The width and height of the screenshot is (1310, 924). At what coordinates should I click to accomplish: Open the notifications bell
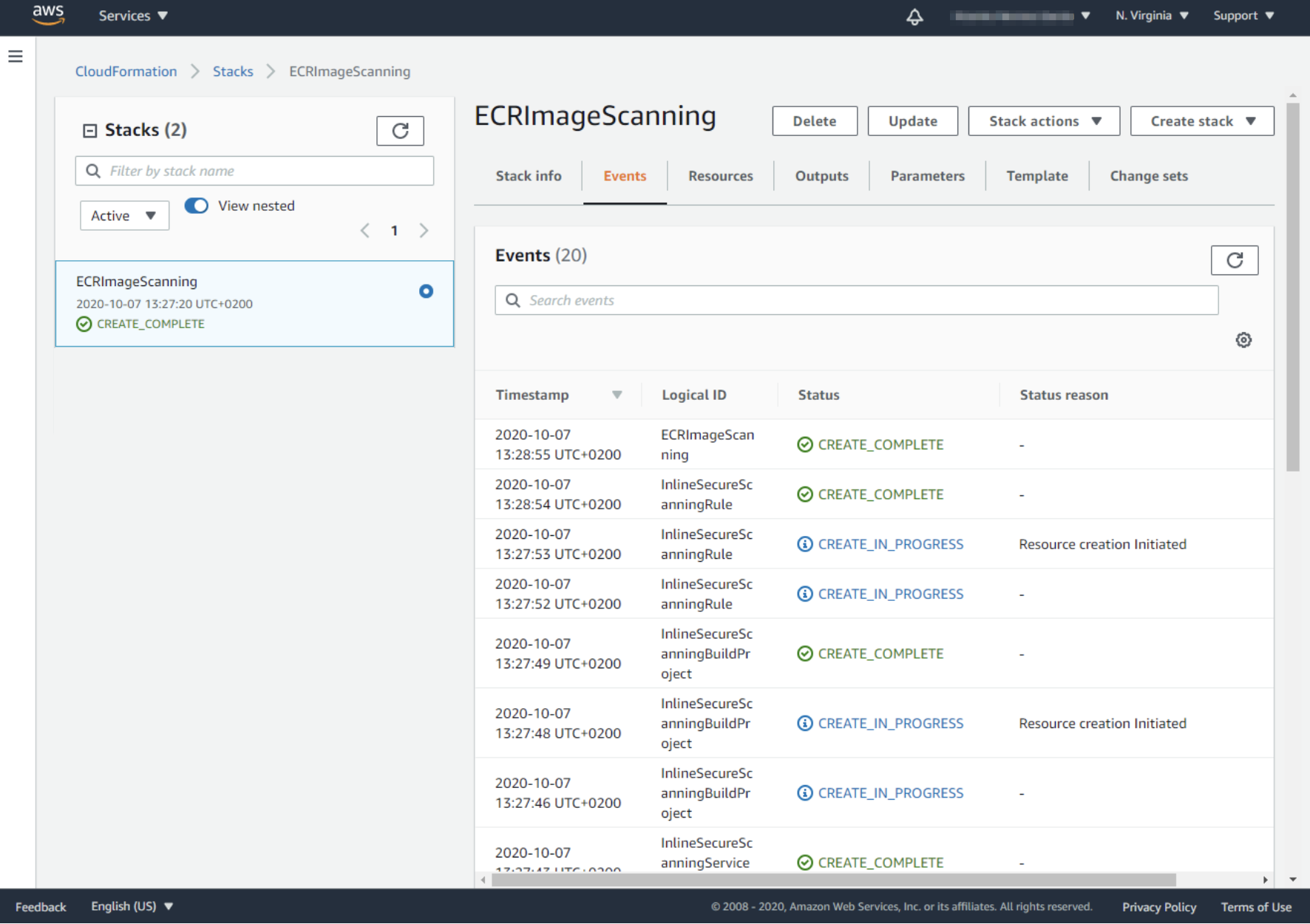point(914,16)
